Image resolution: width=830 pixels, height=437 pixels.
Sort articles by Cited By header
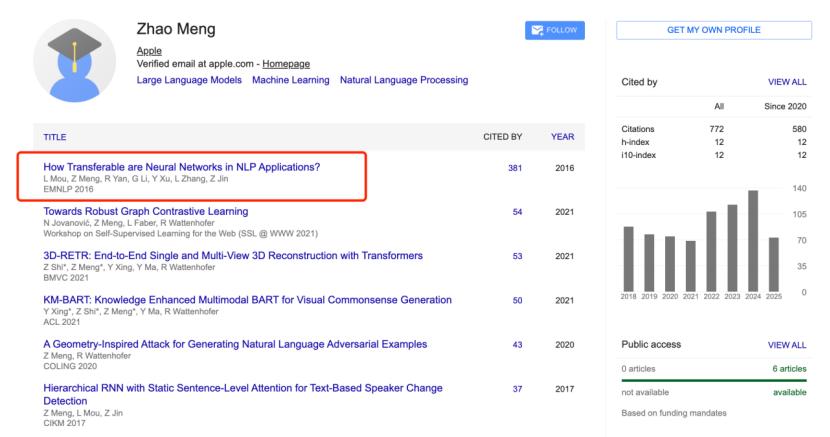click(x=502, y=137)
